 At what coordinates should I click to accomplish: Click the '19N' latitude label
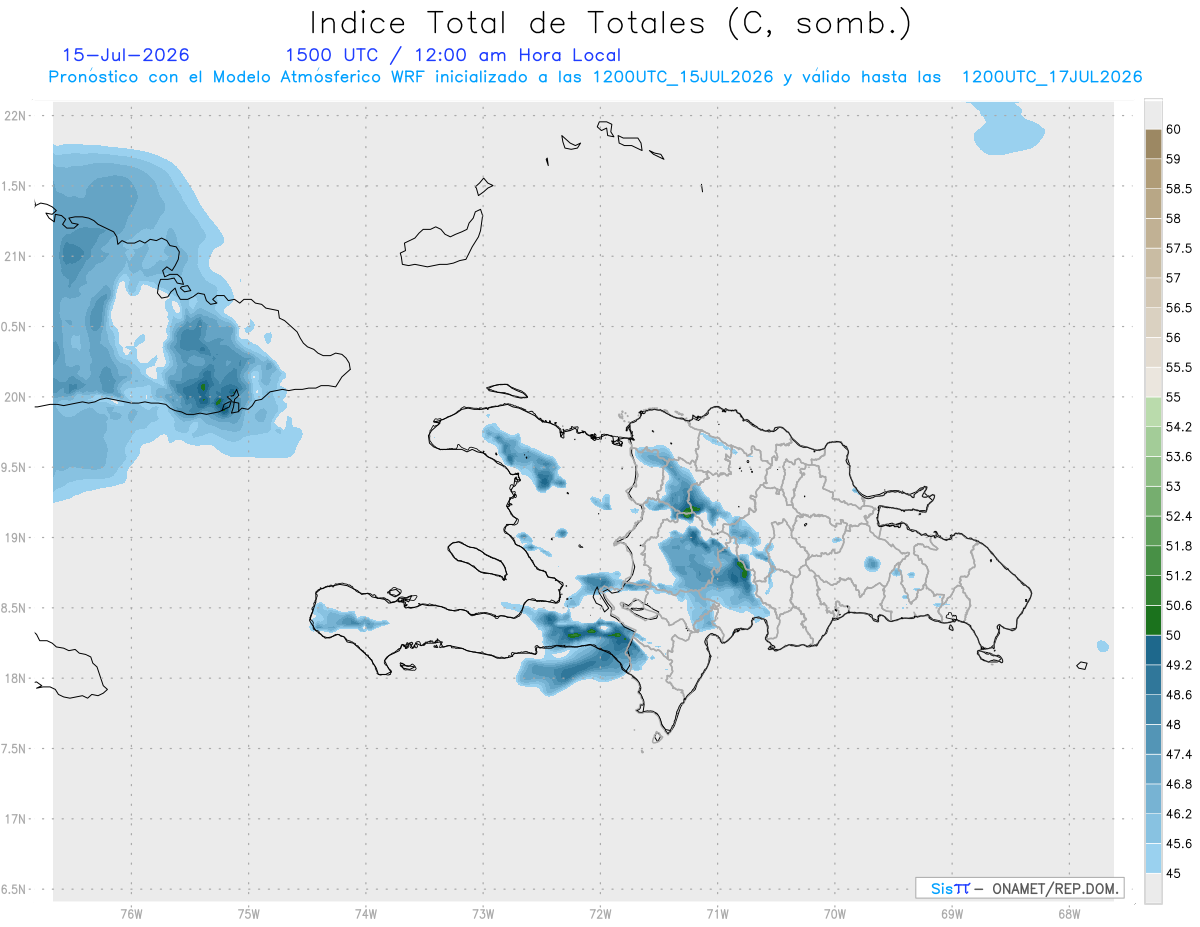(17, 537)
